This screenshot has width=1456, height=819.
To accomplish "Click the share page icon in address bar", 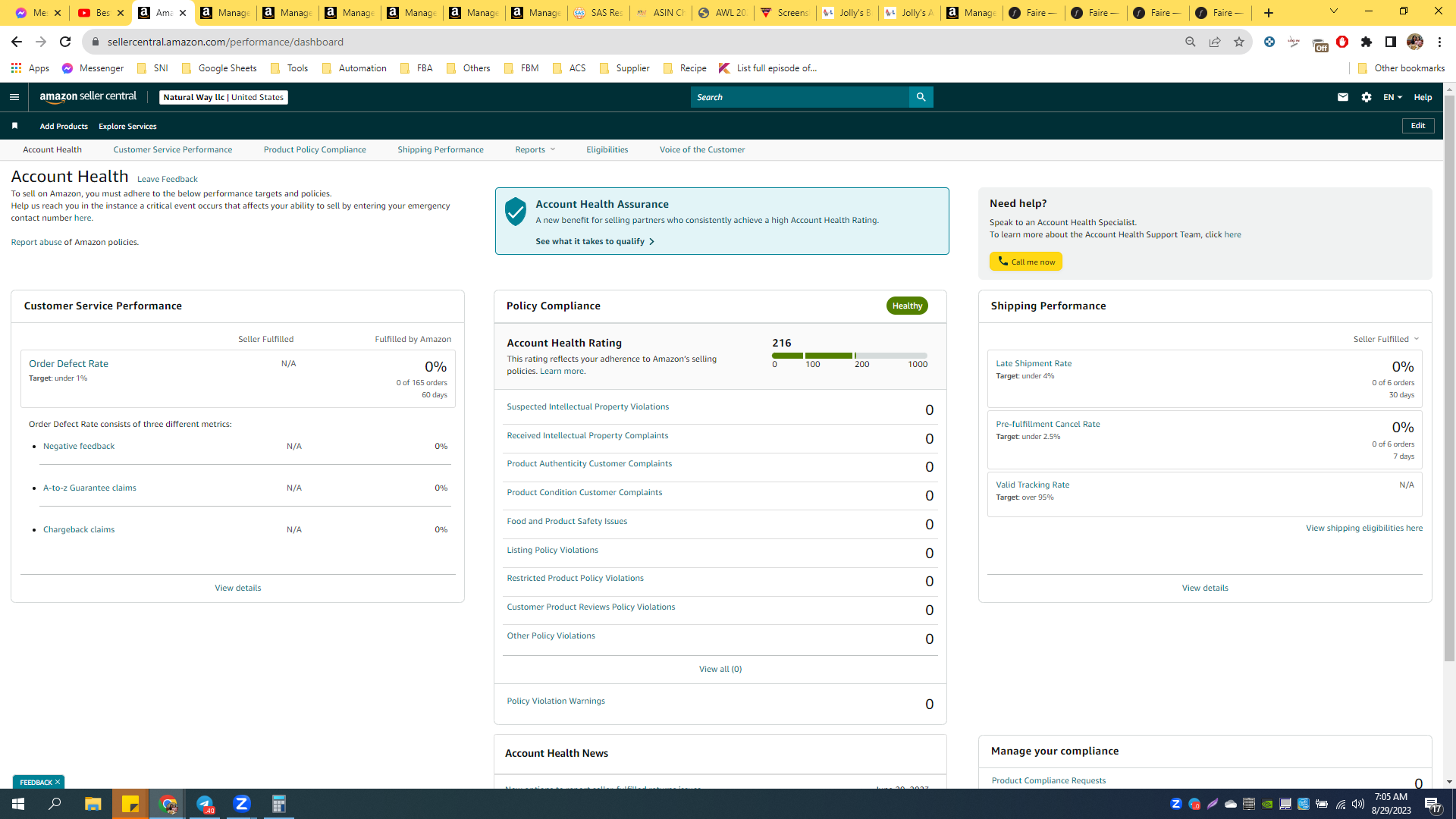I will 1215,42.
